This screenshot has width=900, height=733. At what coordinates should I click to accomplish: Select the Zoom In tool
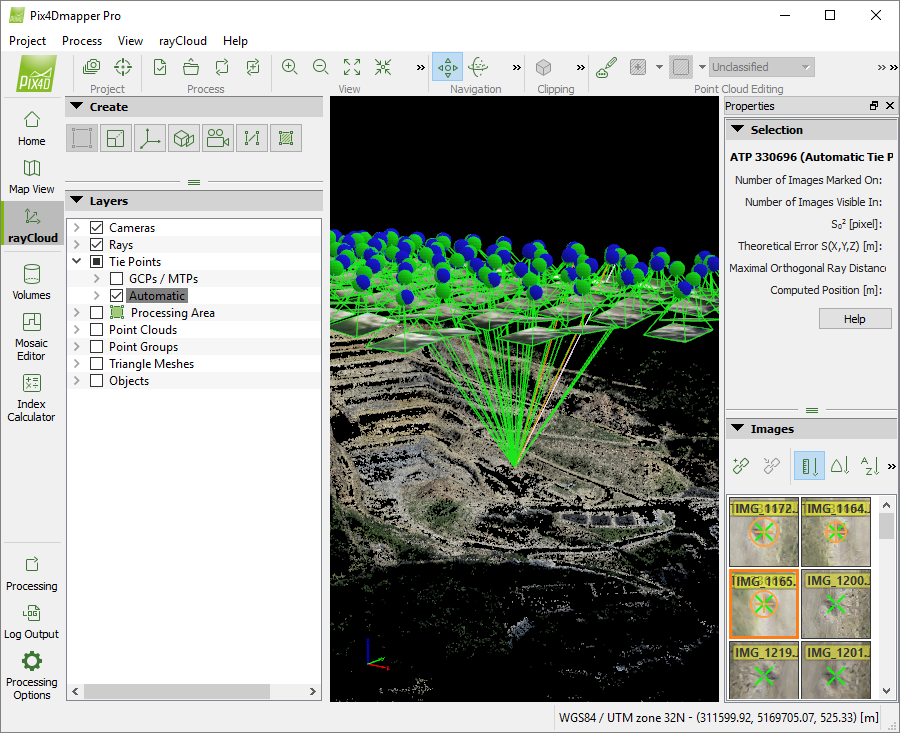[x=289, y=66]
